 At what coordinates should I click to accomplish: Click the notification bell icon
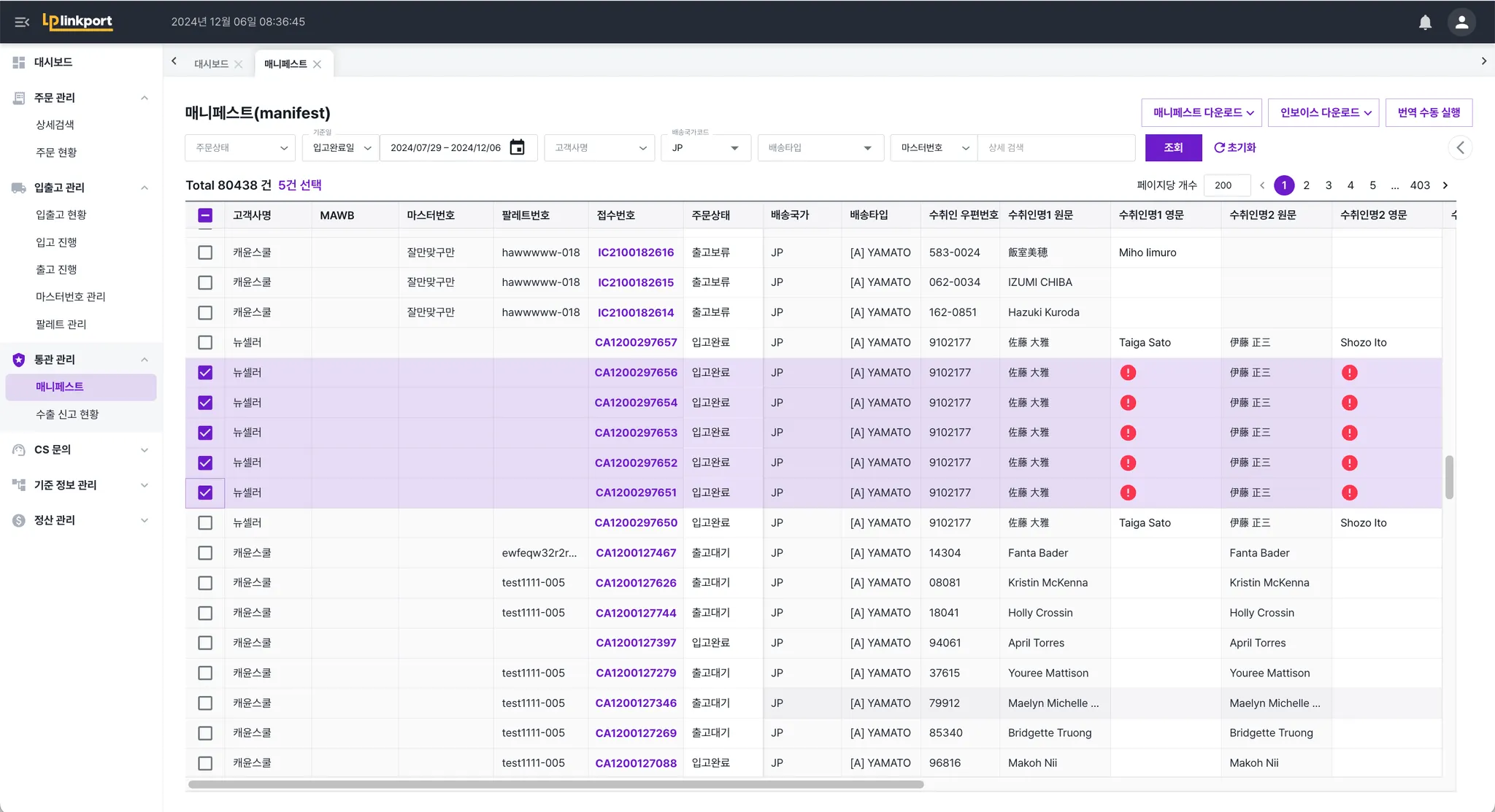point(1425,22)
